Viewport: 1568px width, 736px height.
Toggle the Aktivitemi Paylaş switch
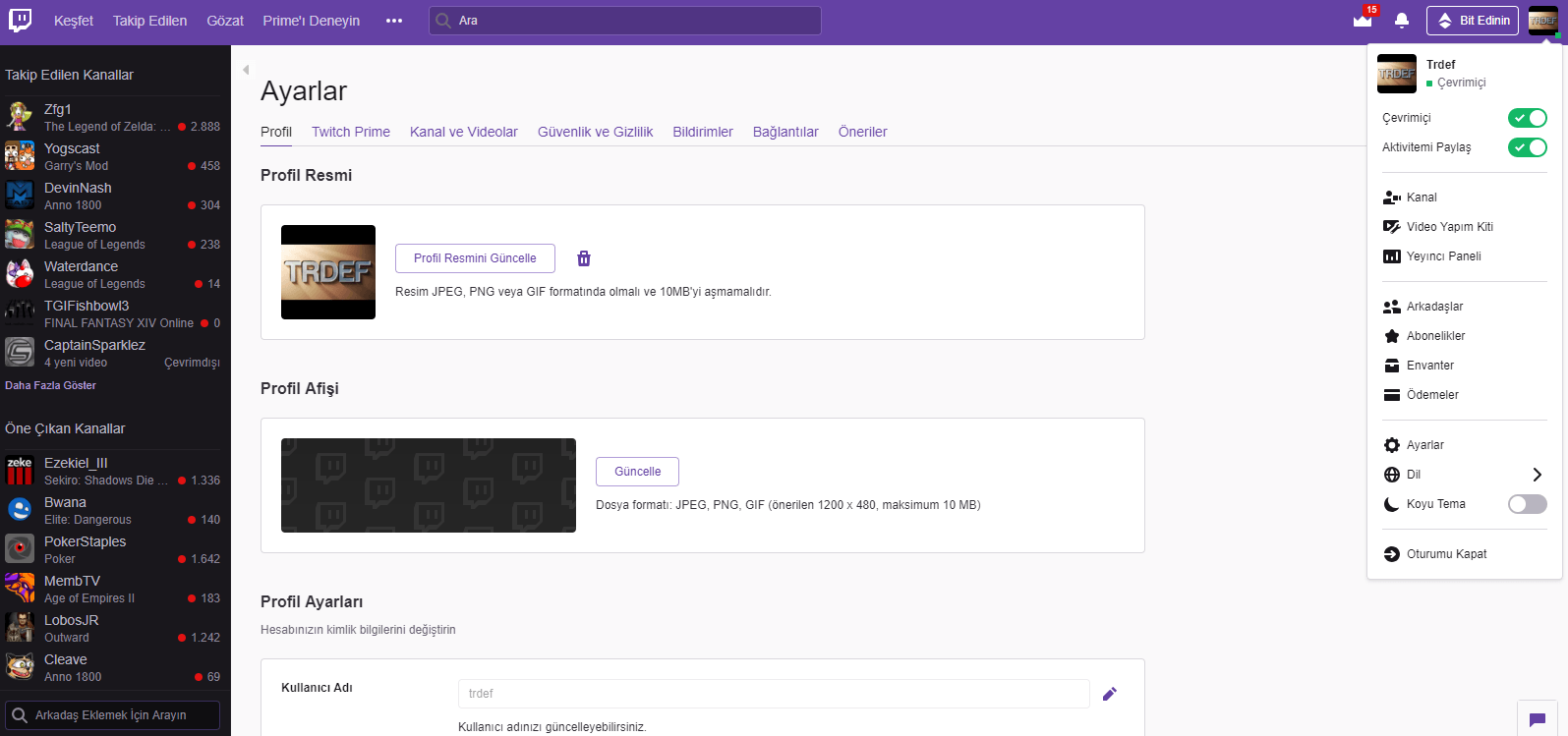coord(1528,147)
